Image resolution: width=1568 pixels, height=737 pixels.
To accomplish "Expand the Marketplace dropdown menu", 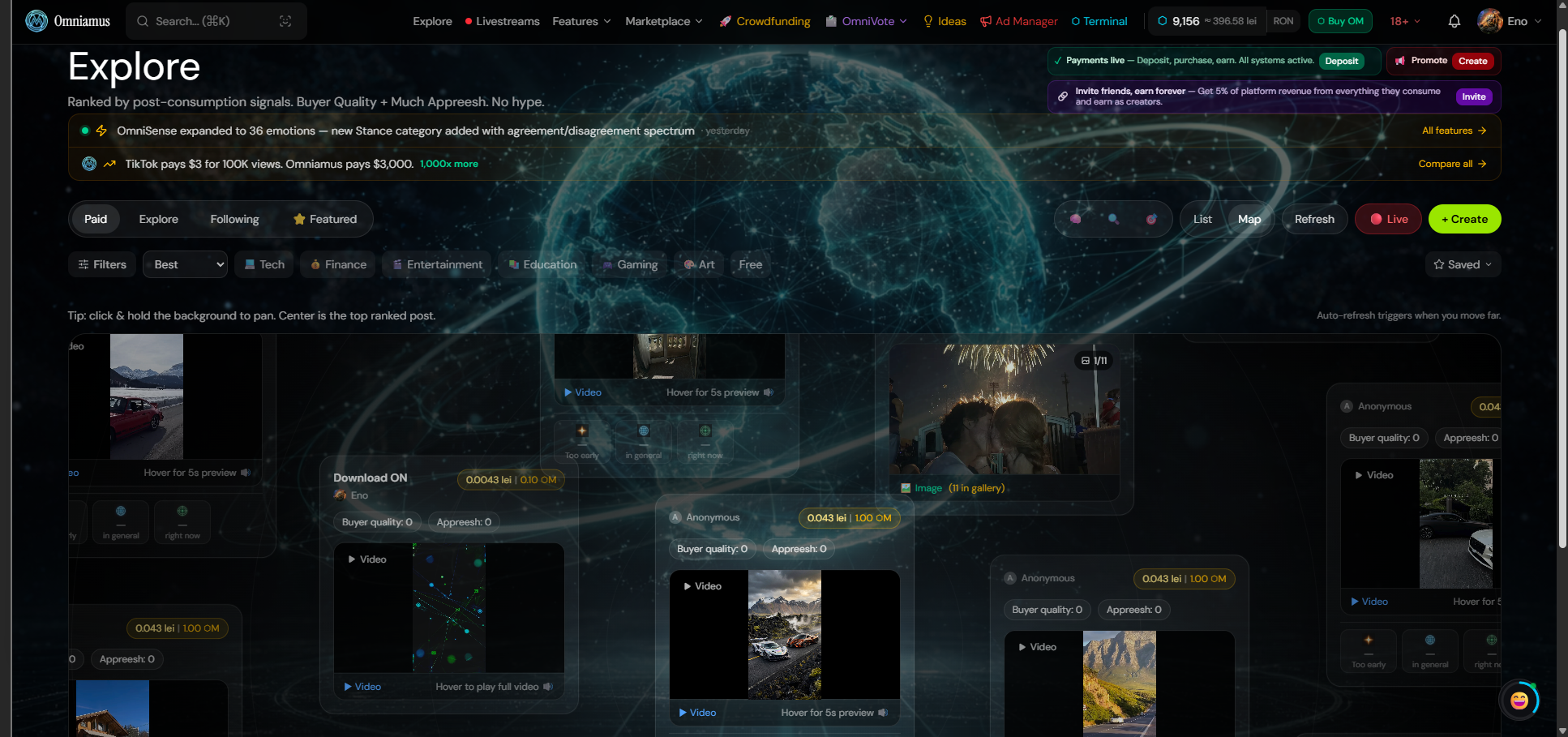I will tap(663, 21).
